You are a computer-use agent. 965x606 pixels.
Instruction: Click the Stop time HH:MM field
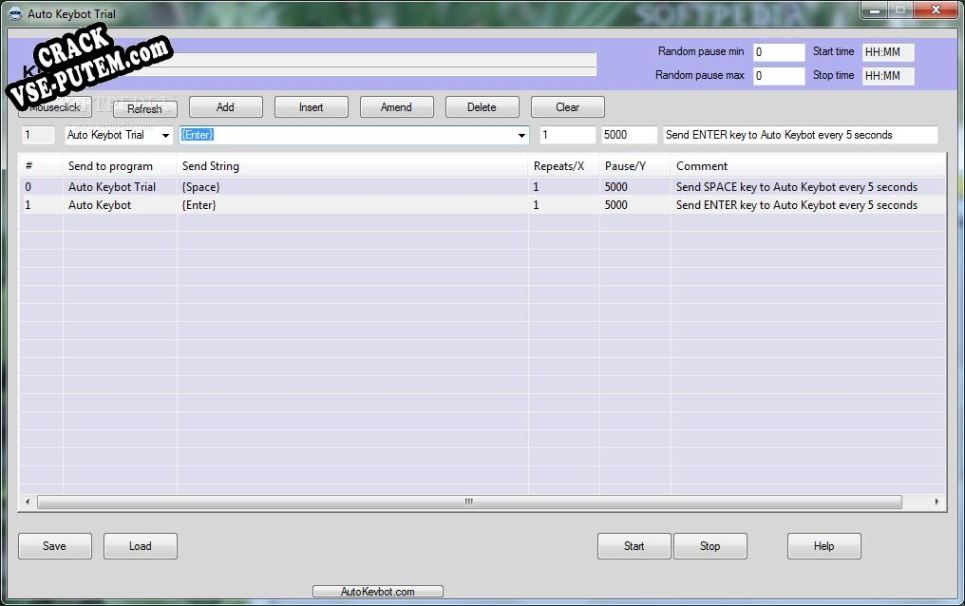tap(888, 76)
